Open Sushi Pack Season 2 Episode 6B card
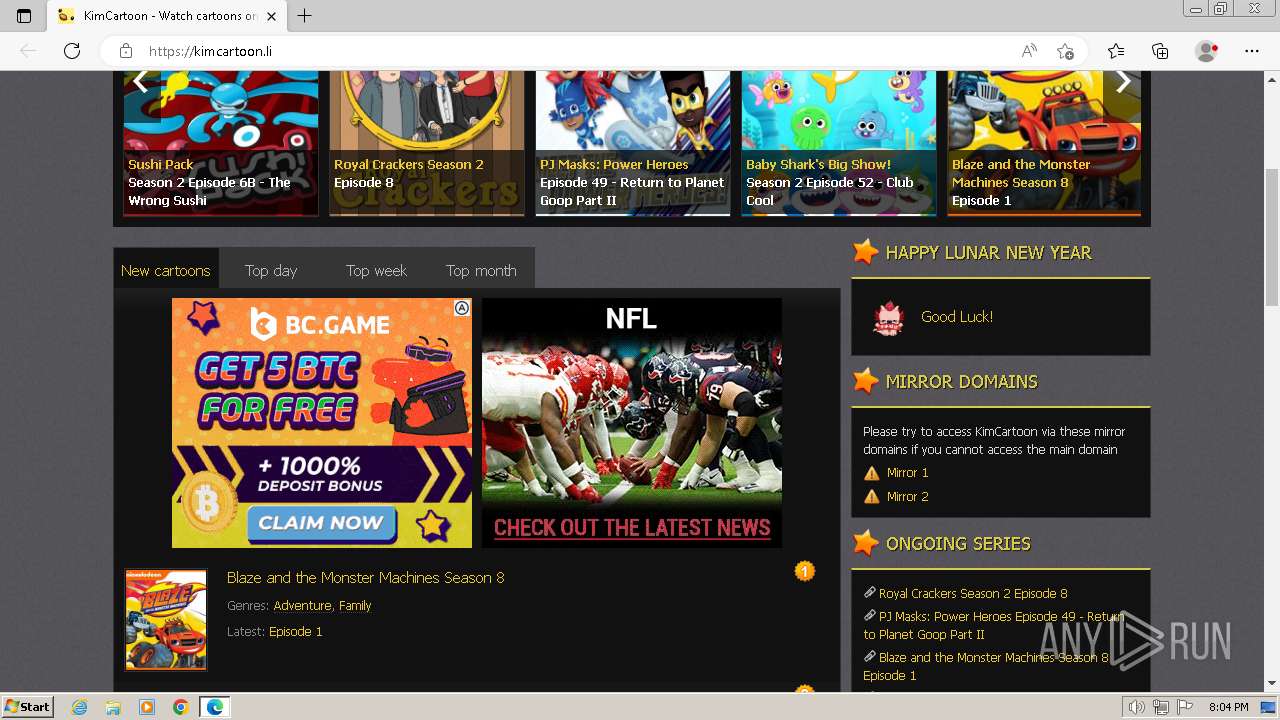Screen dimensions: 1280x720 point(220,142)
